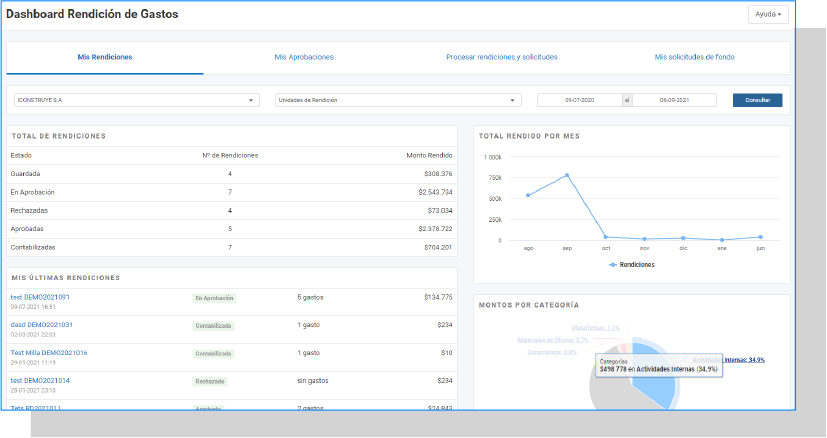Click the Plataformas 1.7% pie label

[x=595, y=328]
